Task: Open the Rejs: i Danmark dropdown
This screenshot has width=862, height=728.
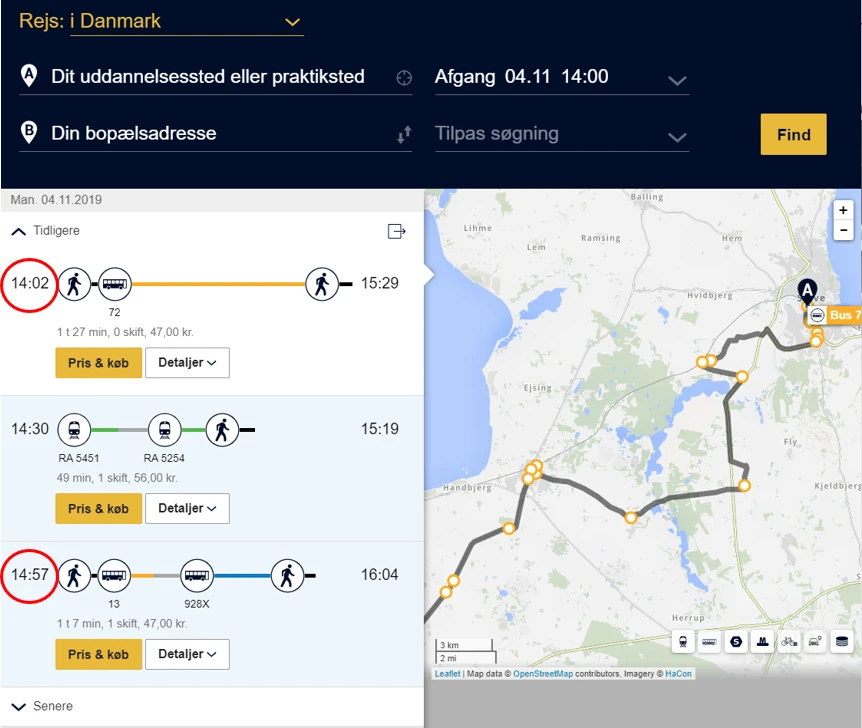Action: [291, 20]
